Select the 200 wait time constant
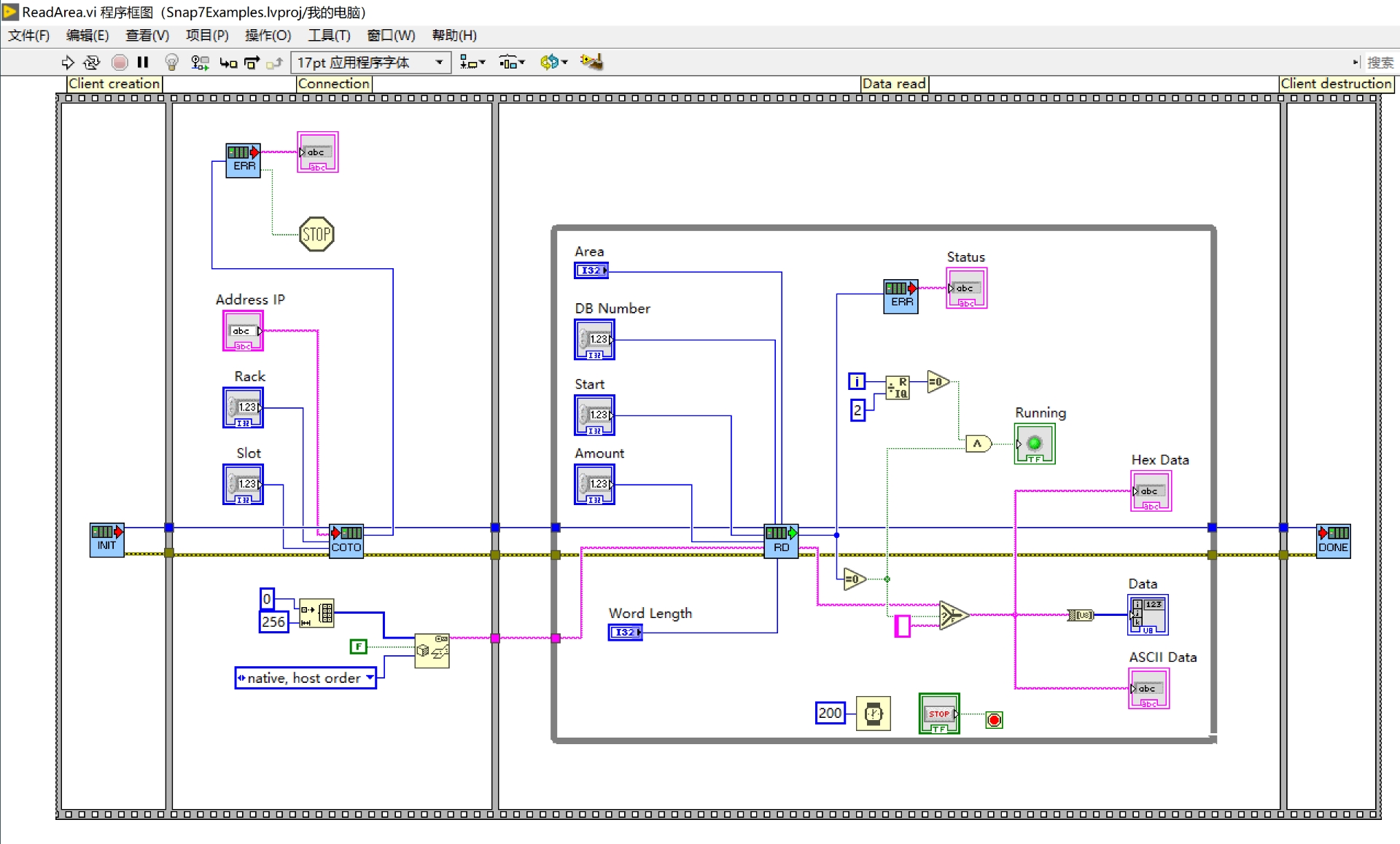Screen dimensions: 1400x844 coord(830,713)
